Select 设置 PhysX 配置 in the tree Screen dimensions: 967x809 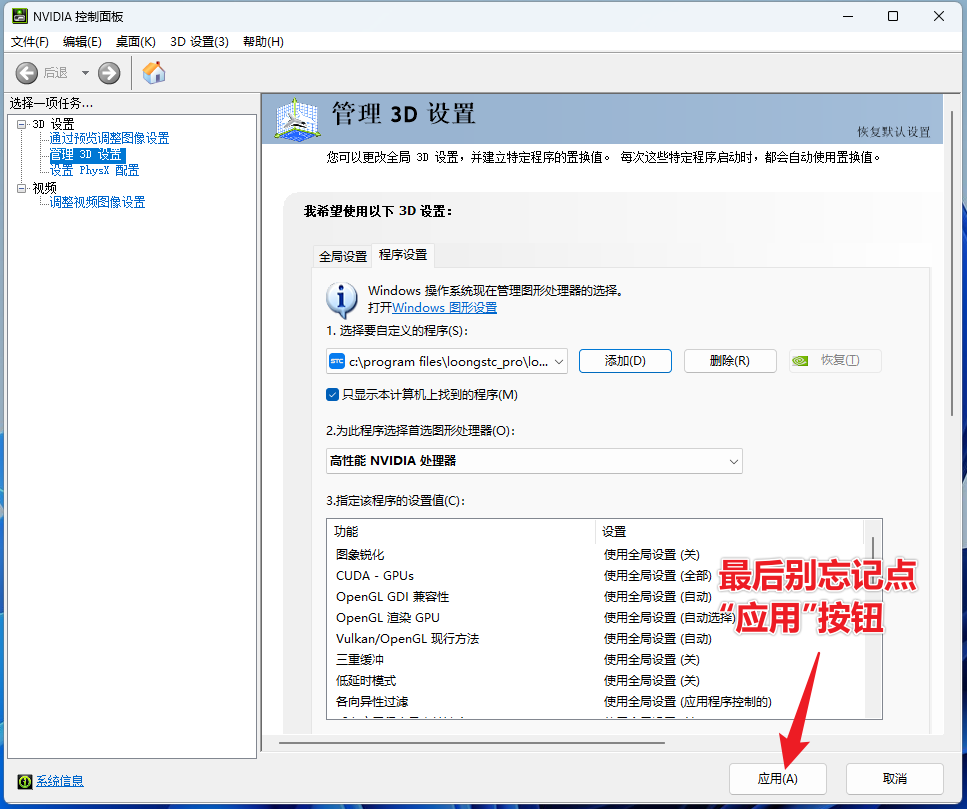pyautogui.click(x=94, y=170)
